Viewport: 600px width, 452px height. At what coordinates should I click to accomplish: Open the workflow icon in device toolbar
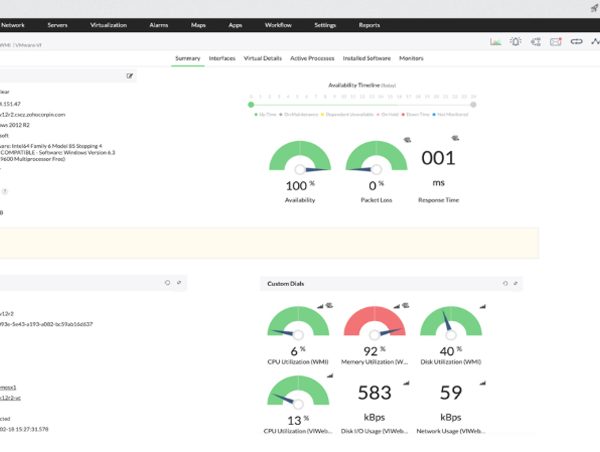pos(536,42)
